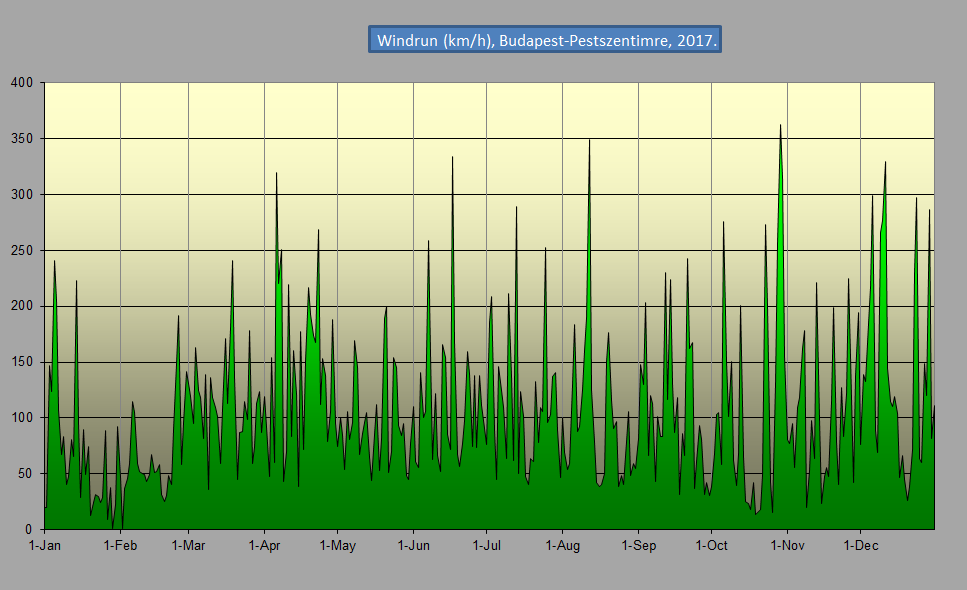The image size is (967, 590).
Task: Click the 1-Apr date axis label
Action: click(x=264, y=546)
